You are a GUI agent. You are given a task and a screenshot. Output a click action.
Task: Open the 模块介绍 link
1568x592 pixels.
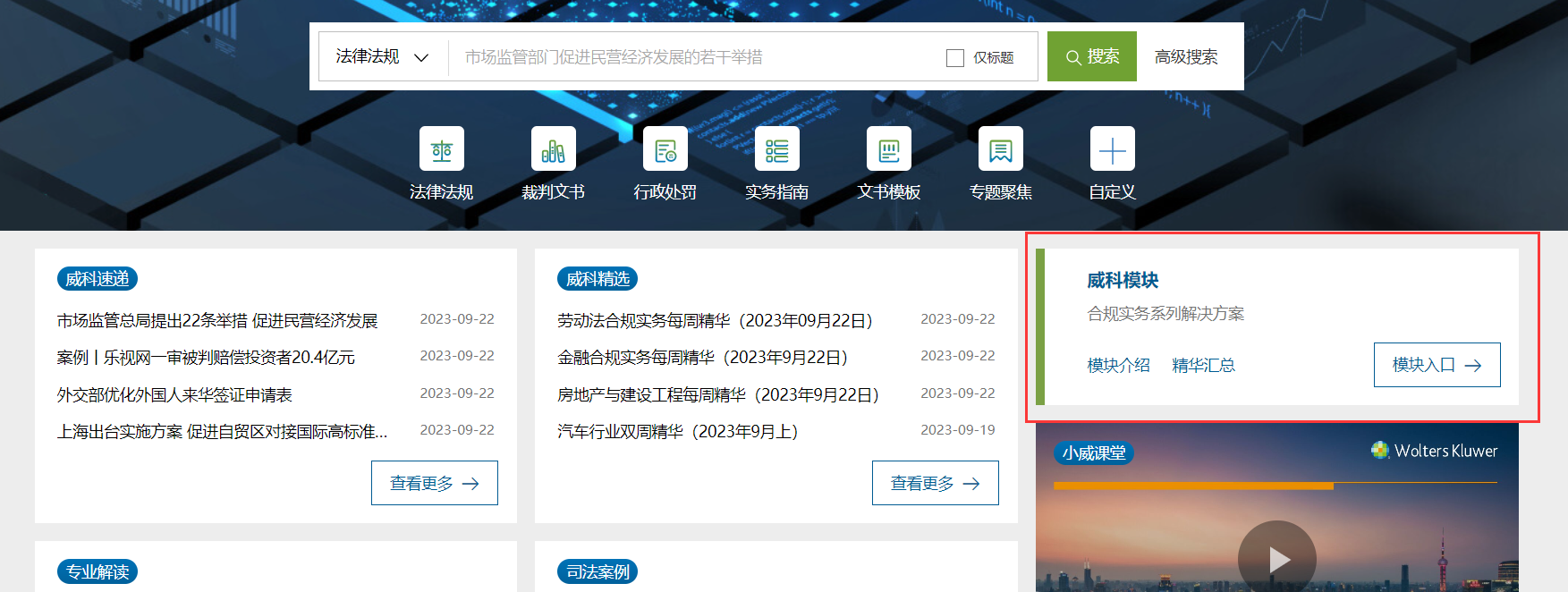pos(1118,365)
